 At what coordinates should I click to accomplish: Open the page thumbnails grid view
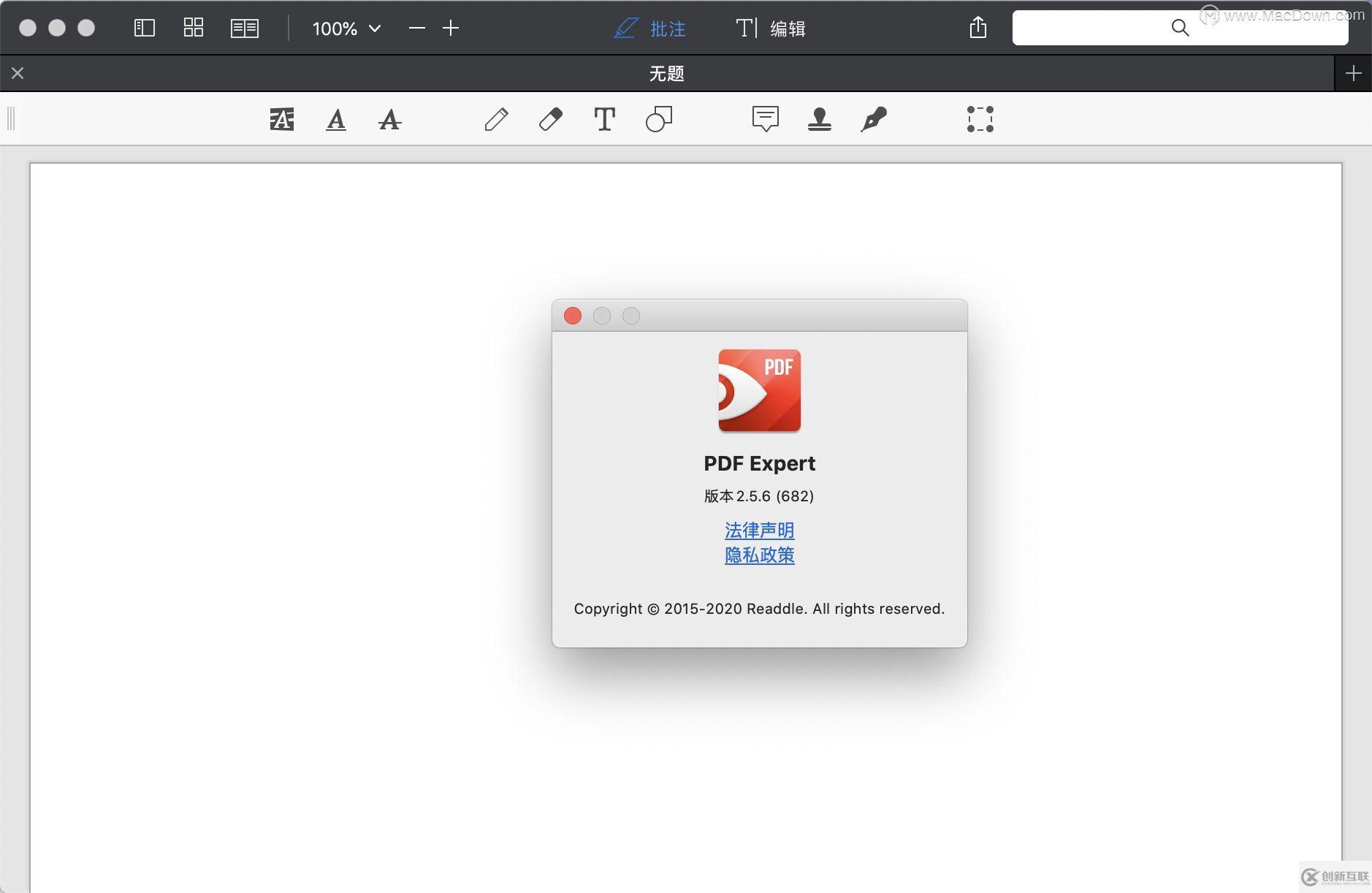point(194,28)
